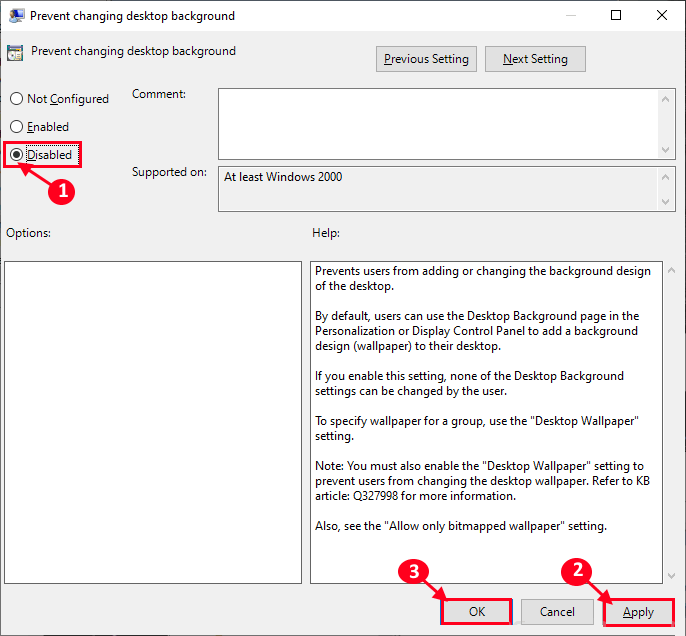Click Supported on box scroll down arrow
686x636 pixels.
[665, 202]
